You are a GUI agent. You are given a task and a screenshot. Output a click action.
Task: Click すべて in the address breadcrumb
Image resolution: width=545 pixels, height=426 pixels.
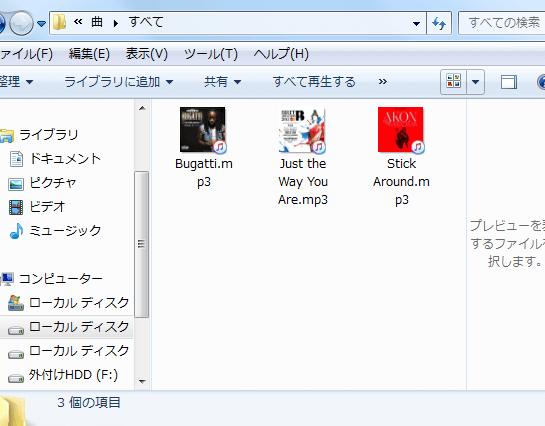point(146,22)
